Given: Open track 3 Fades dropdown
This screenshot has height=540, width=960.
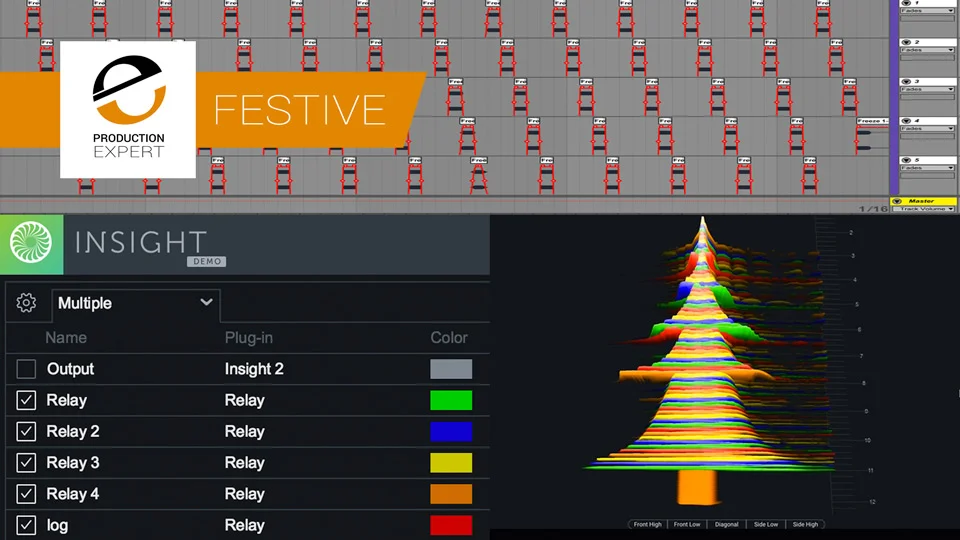Looking at the screenshot, I should [927, 89].
